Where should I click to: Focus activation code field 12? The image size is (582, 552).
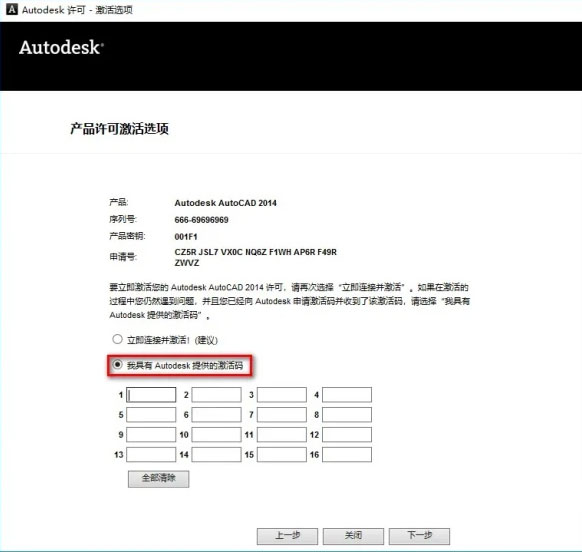coord(347,435)
